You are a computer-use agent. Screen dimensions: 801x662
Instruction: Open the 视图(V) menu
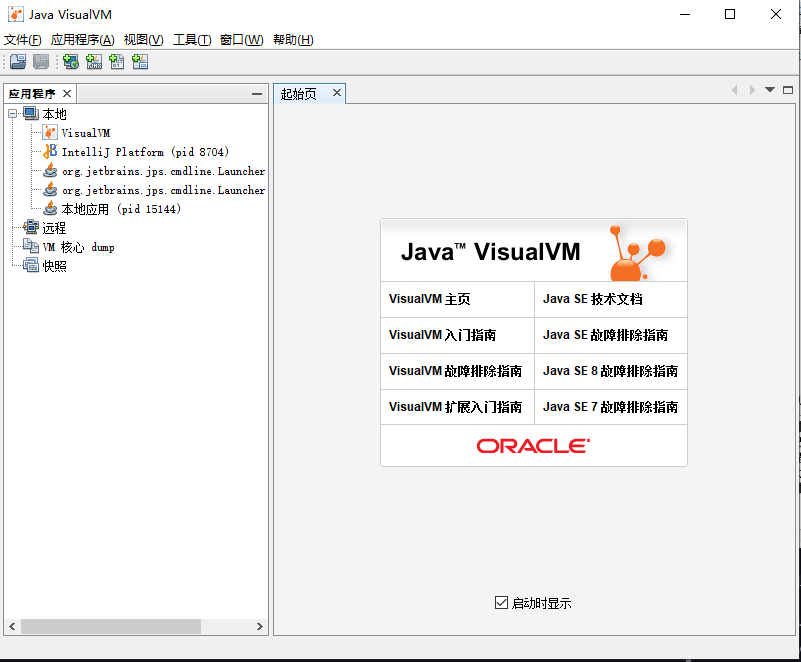144,39
